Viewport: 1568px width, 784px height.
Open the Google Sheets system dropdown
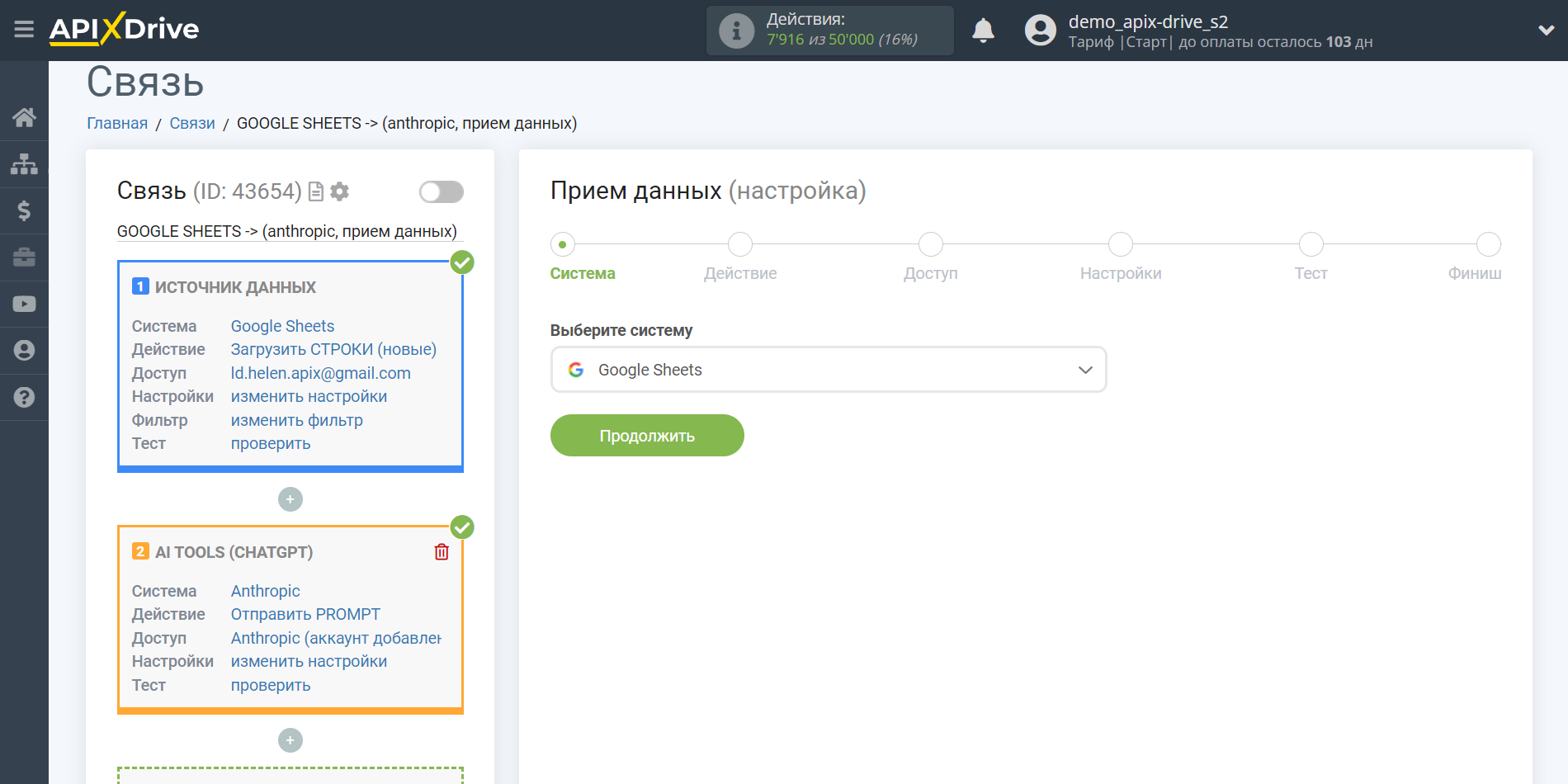[x=828, y=370]
